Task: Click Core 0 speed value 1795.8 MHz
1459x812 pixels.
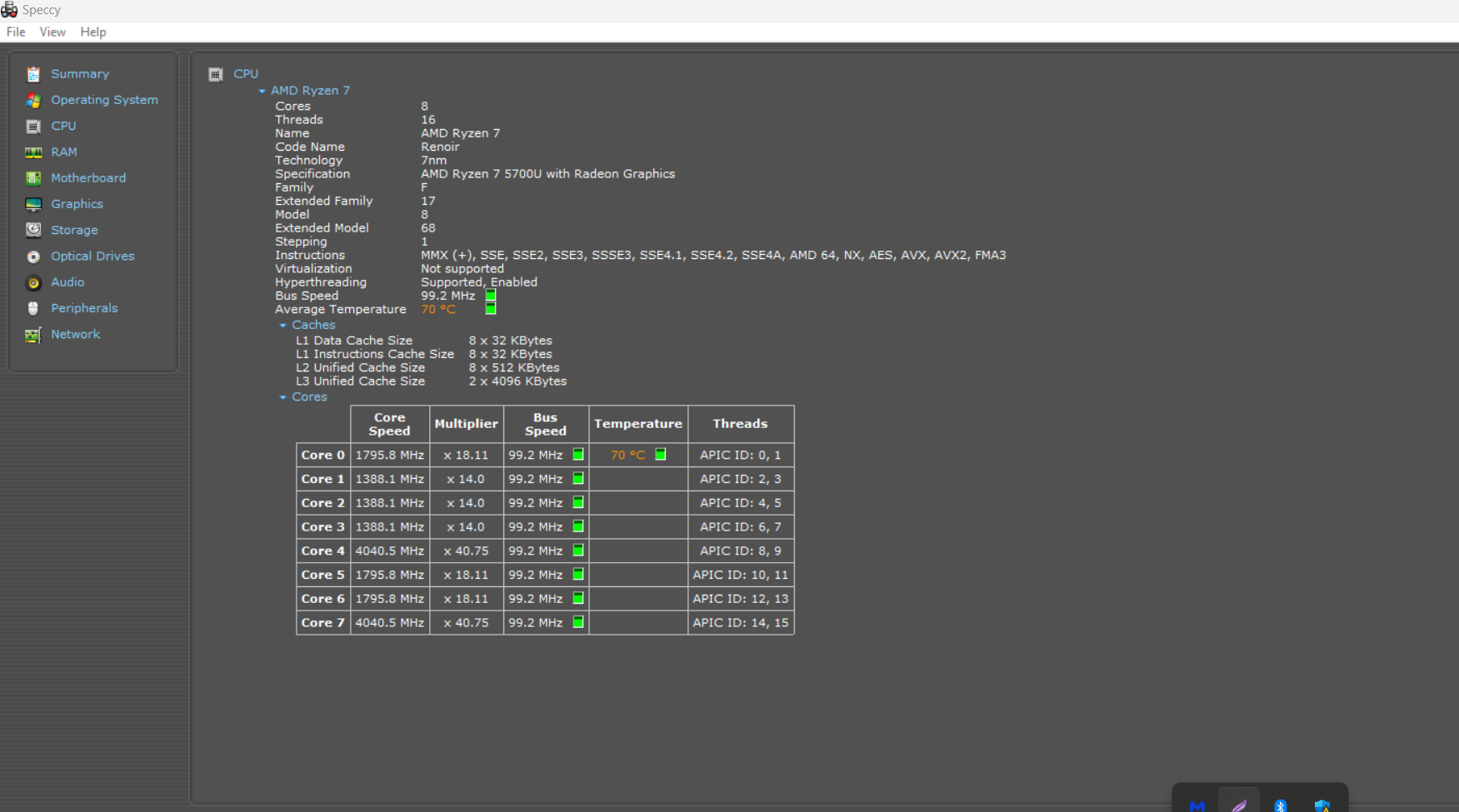Action: tap(390, 455)
